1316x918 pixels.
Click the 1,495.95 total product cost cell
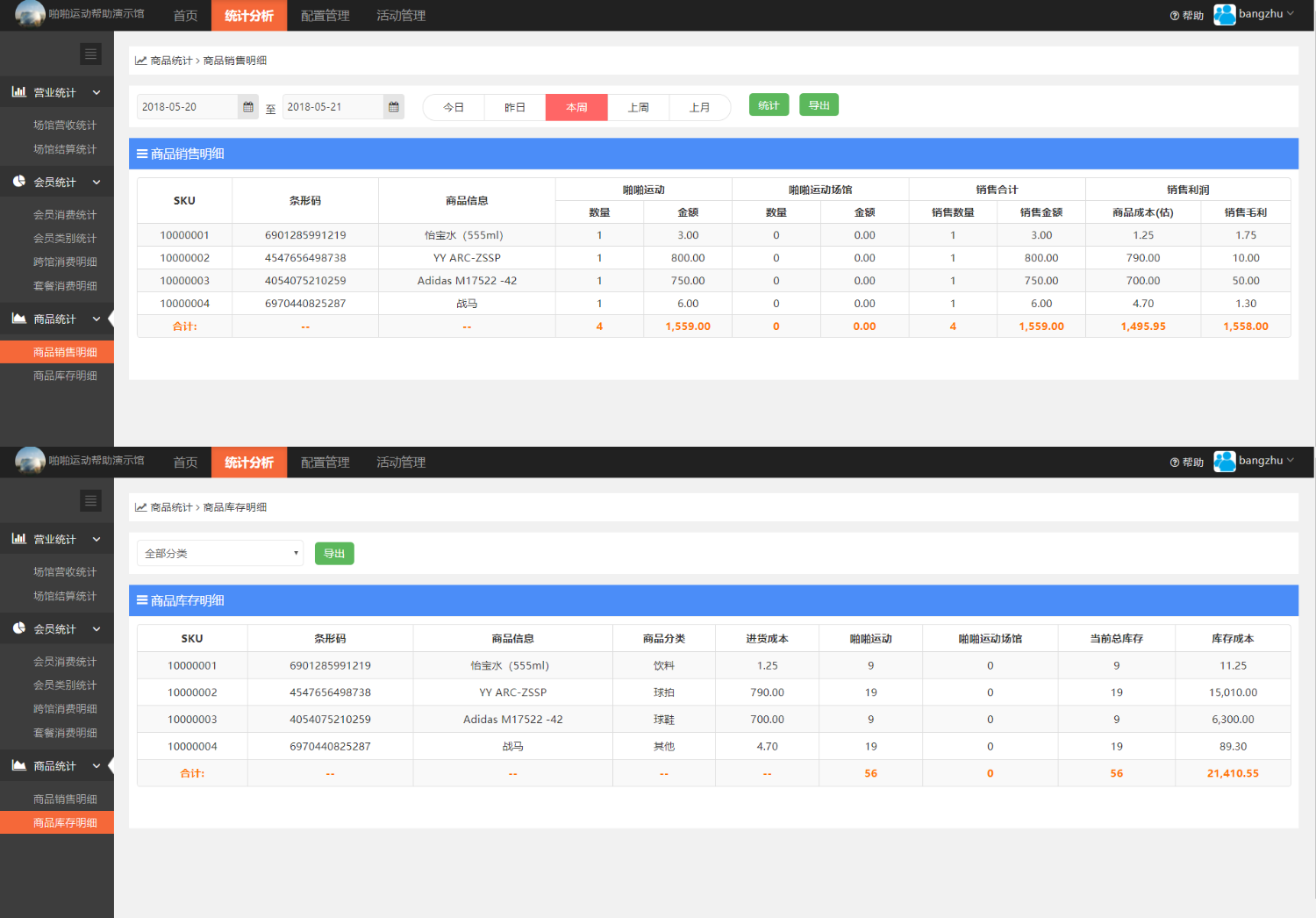coord(1143,326)
